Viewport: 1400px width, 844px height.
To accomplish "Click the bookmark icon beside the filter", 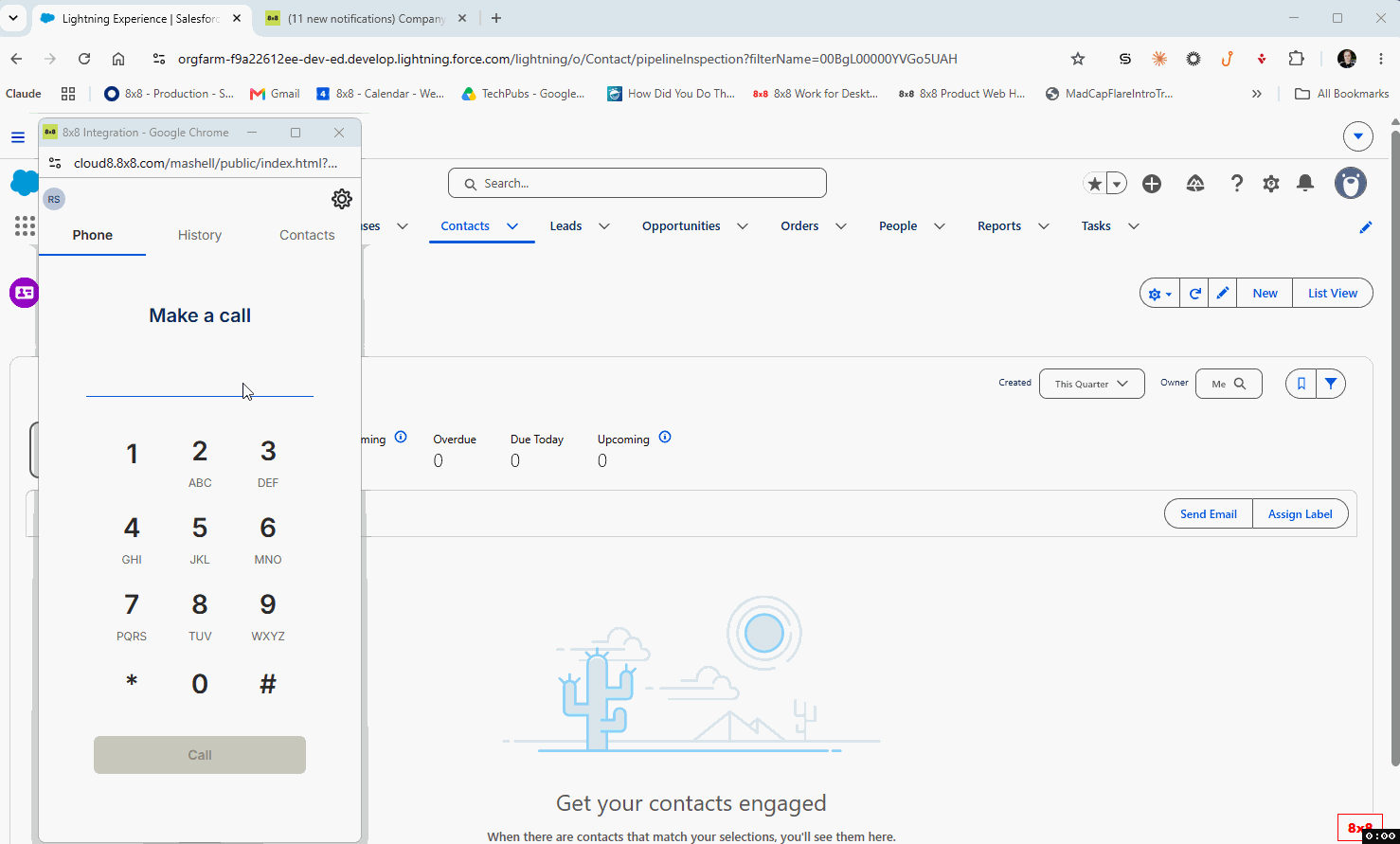I will pyautogui.click(x=1301, y=384).
